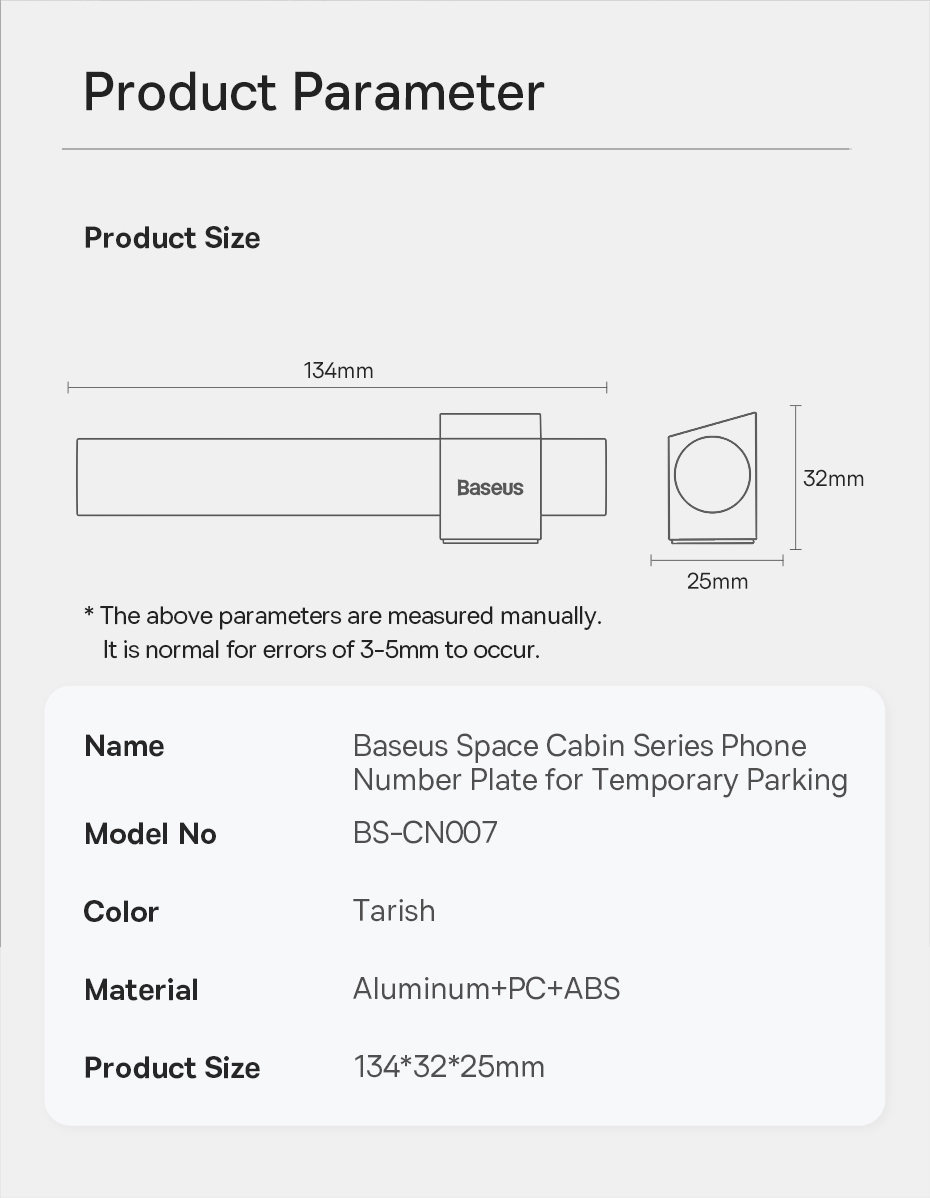Click the Baseus logo on the clip diagram

490,488
